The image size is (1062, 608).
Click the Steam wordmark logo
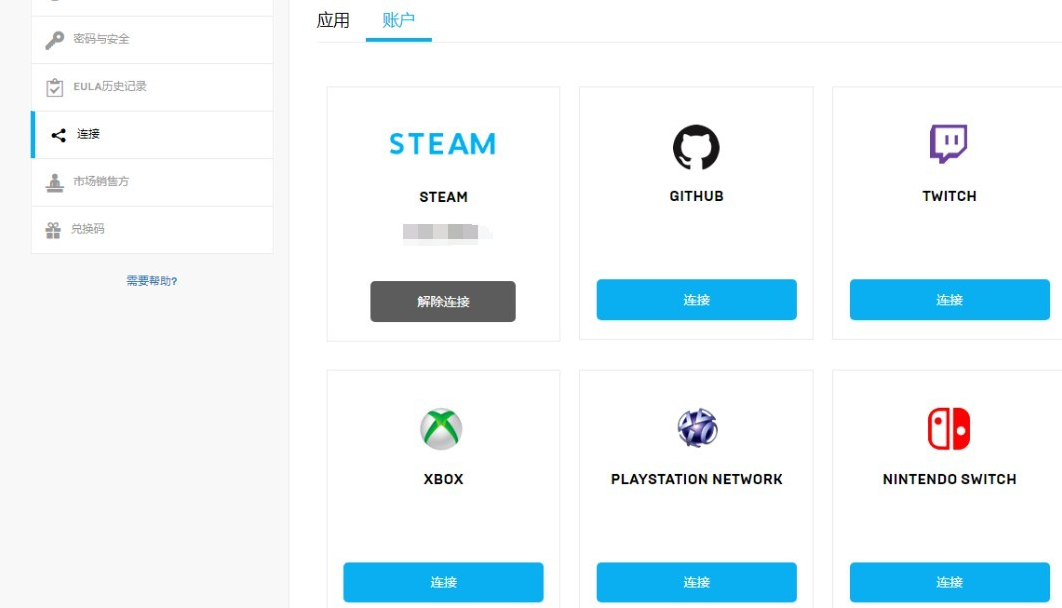coord(442,144)
